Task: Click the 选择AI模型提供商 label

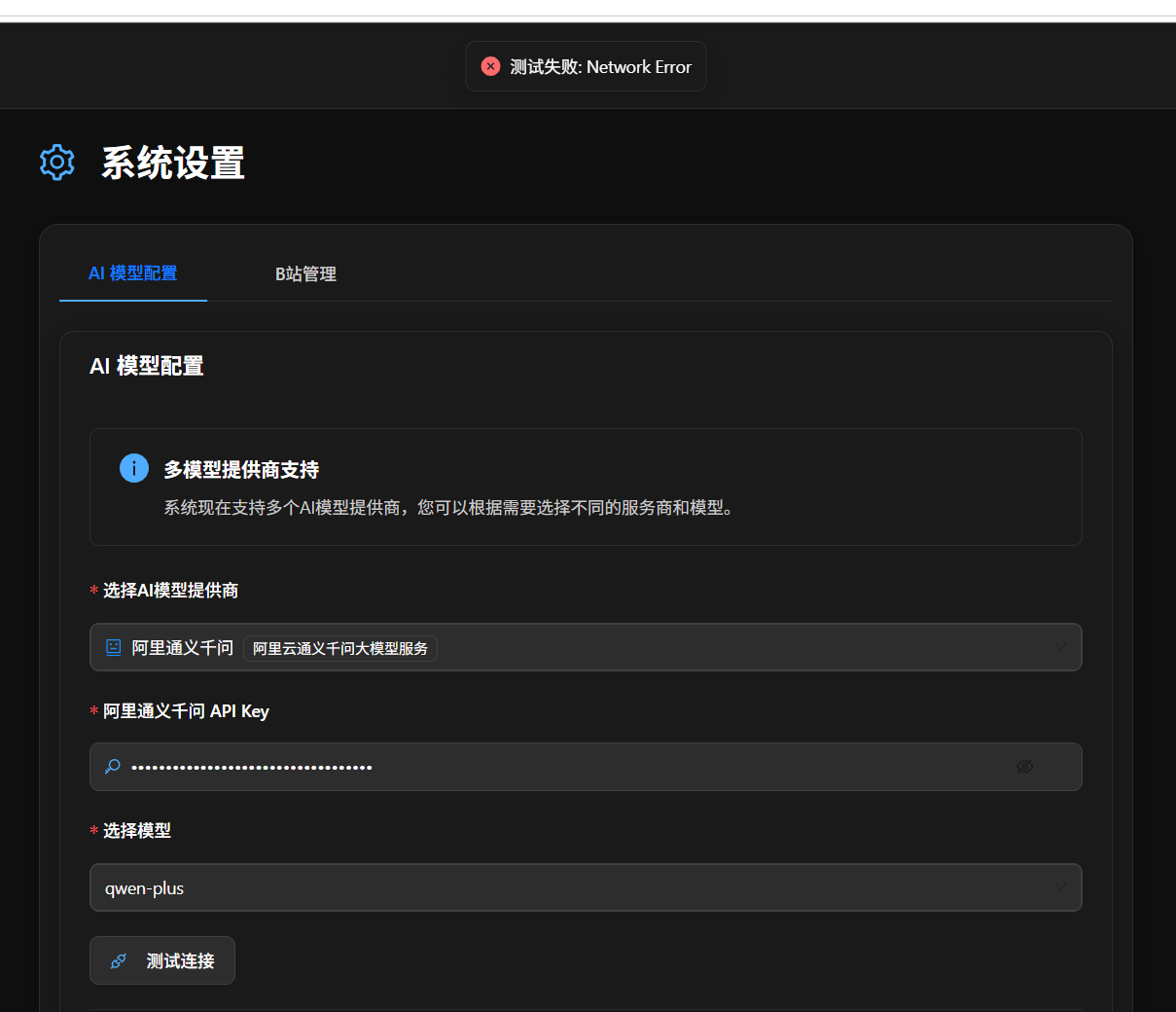Action: pyautogui.click(x=170, y=591)
